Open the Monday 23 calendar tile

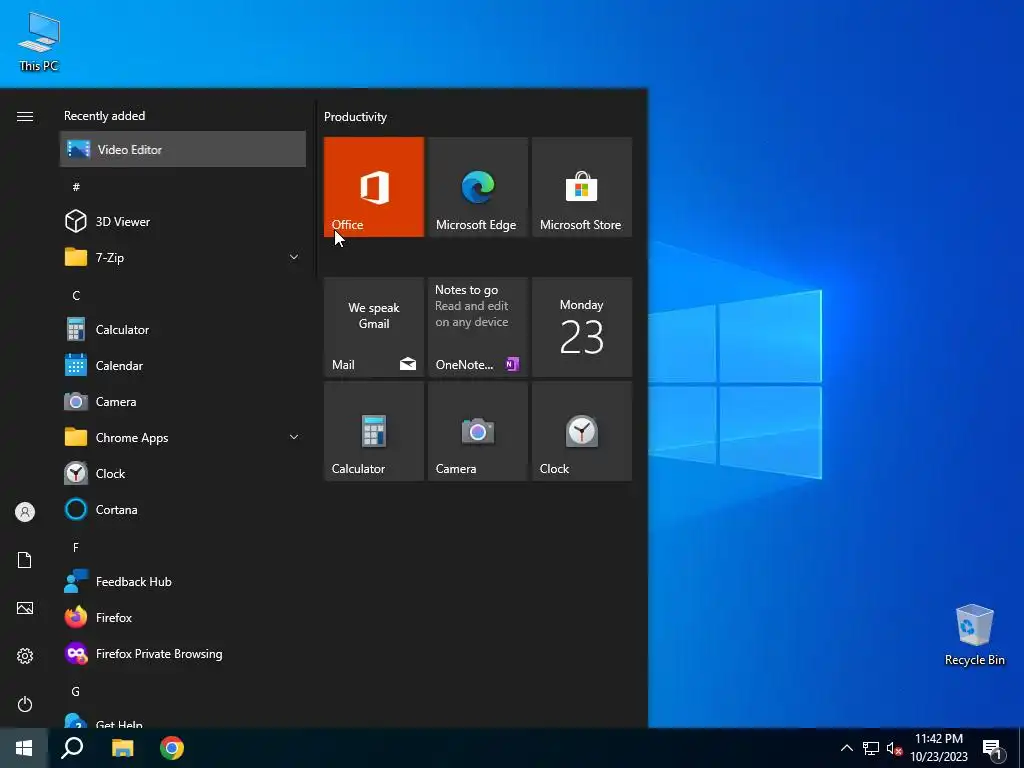[x=582, y=327]
